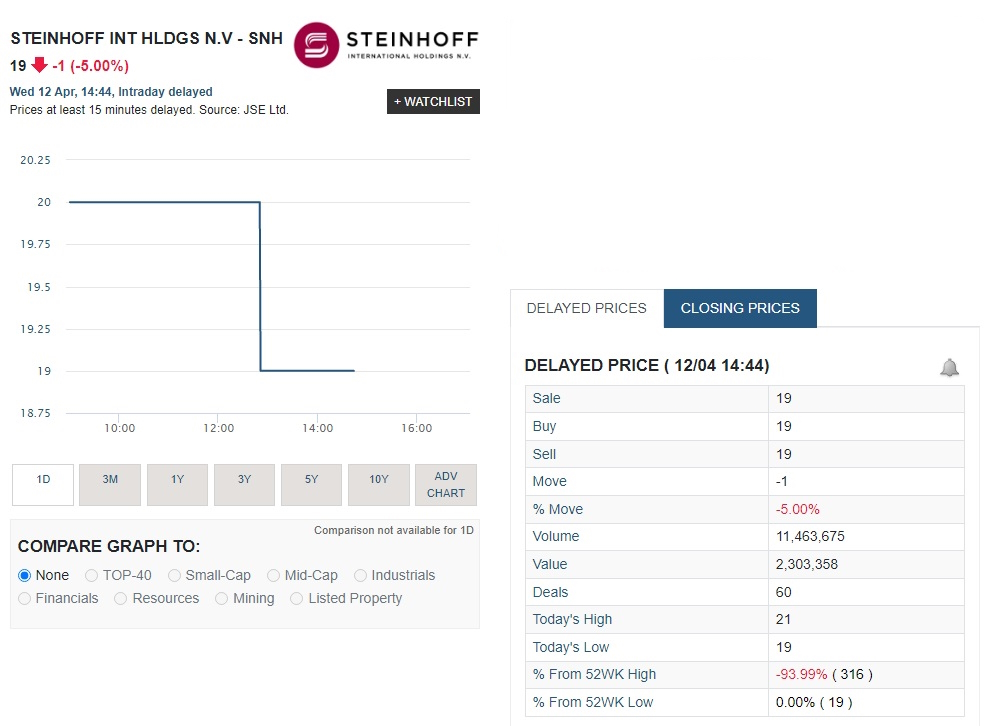Click the Steinhoff company logo
993x726 pixels.
coord(316,44)
